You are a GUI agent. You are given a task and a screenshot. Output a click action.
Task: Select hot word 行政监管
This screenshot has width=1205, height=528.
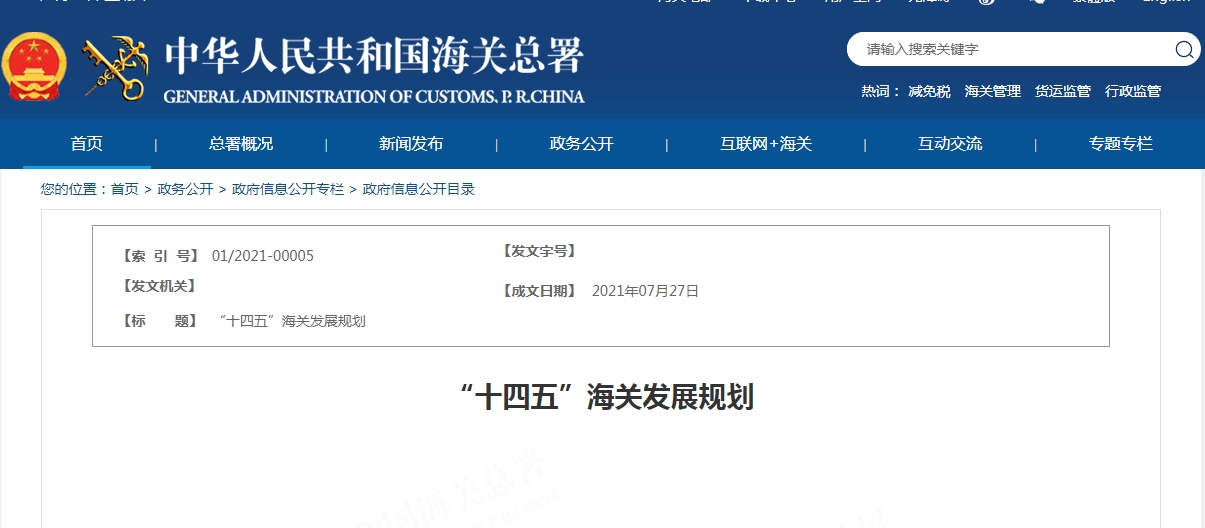click(x=1133, y=91)
